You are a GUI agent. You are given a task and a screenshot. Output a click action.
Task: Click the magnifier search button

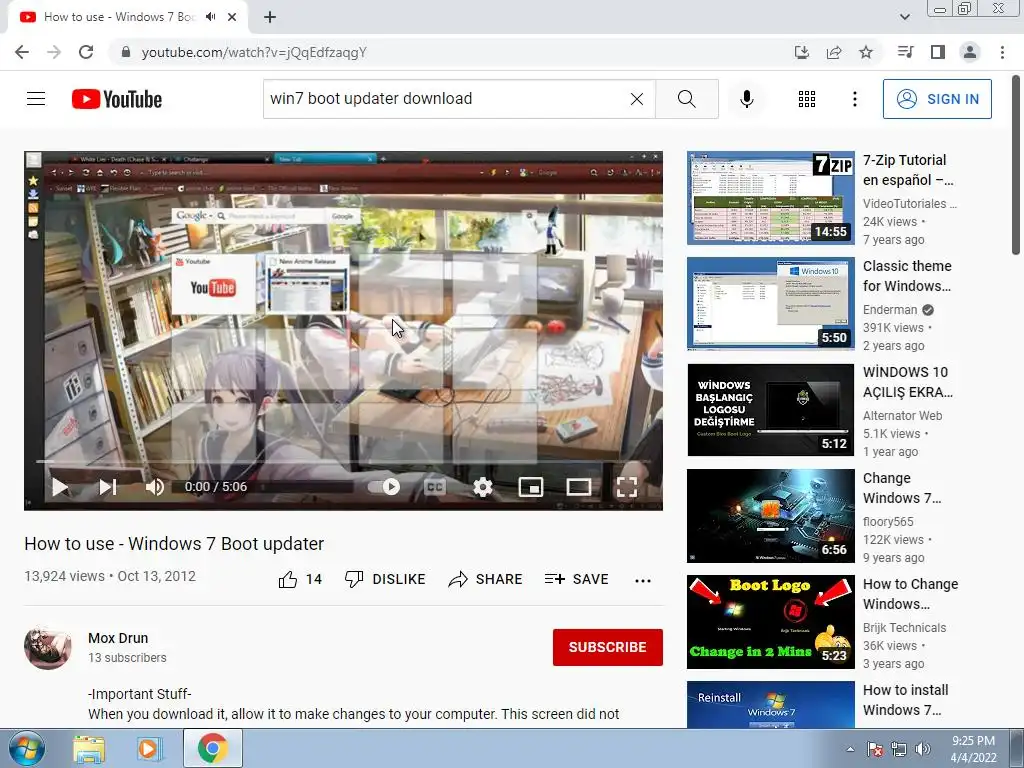686,99
